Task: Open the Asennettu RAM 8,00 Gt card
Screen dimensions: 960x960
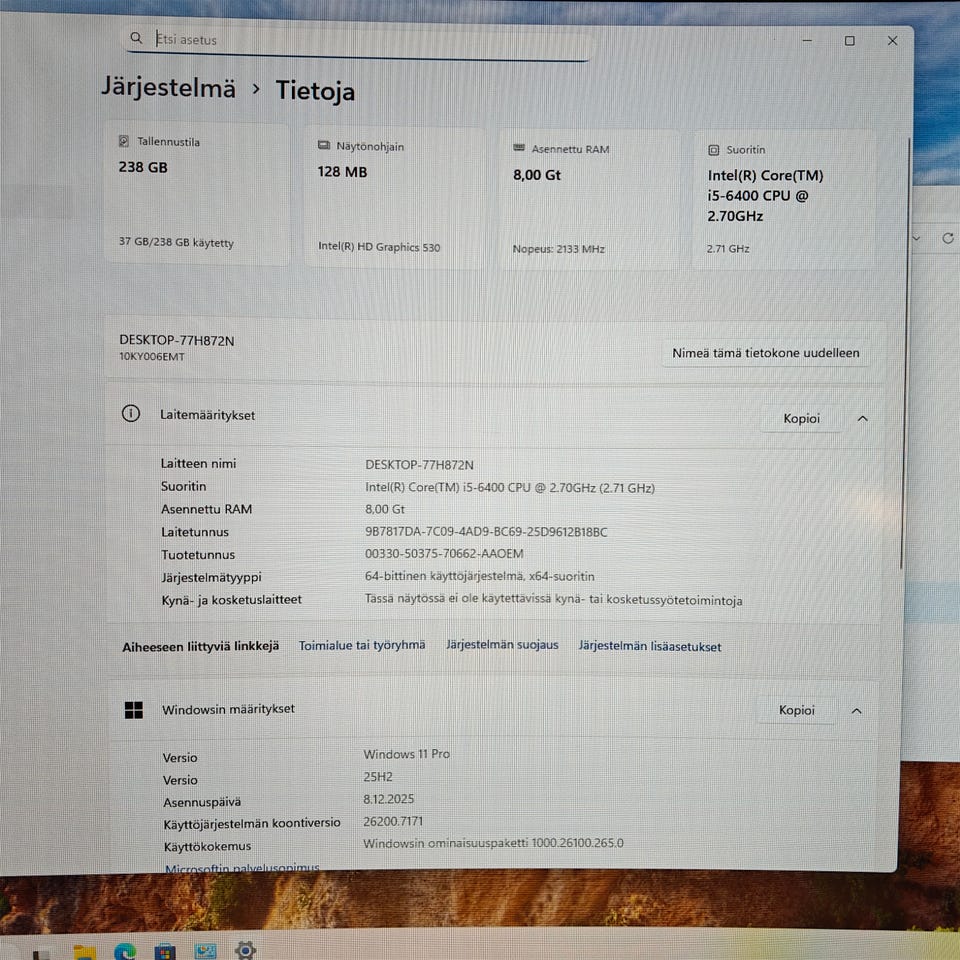Action: (x=590, y=200)
